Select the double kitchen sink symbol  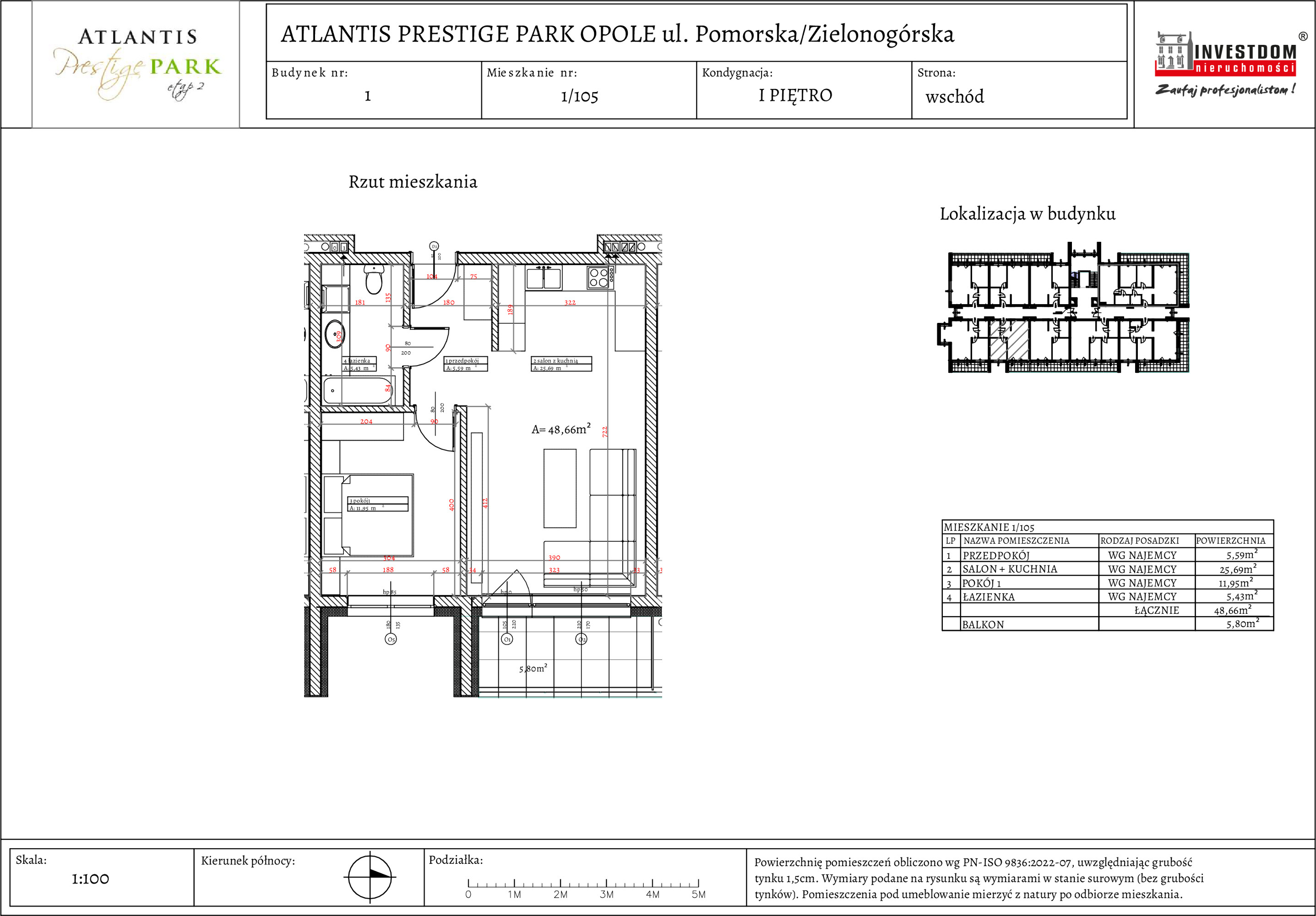[x=544, y=278]
